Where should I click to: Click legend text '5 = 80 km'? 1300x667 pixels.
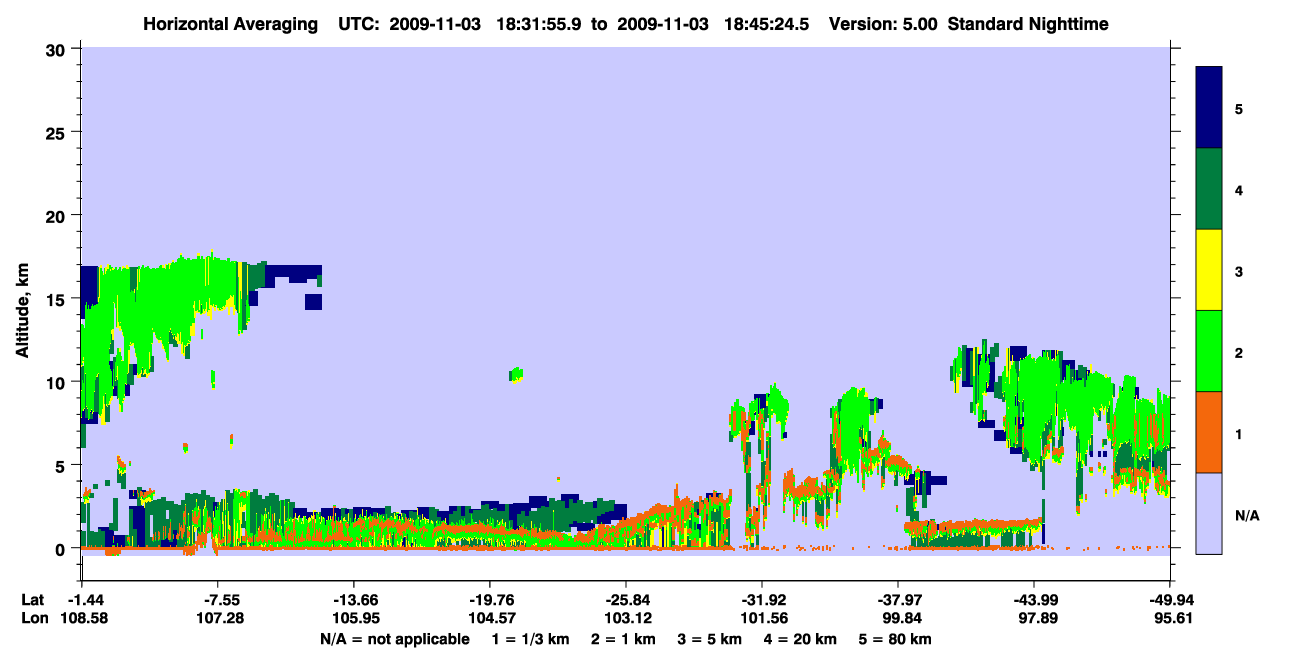897,638
